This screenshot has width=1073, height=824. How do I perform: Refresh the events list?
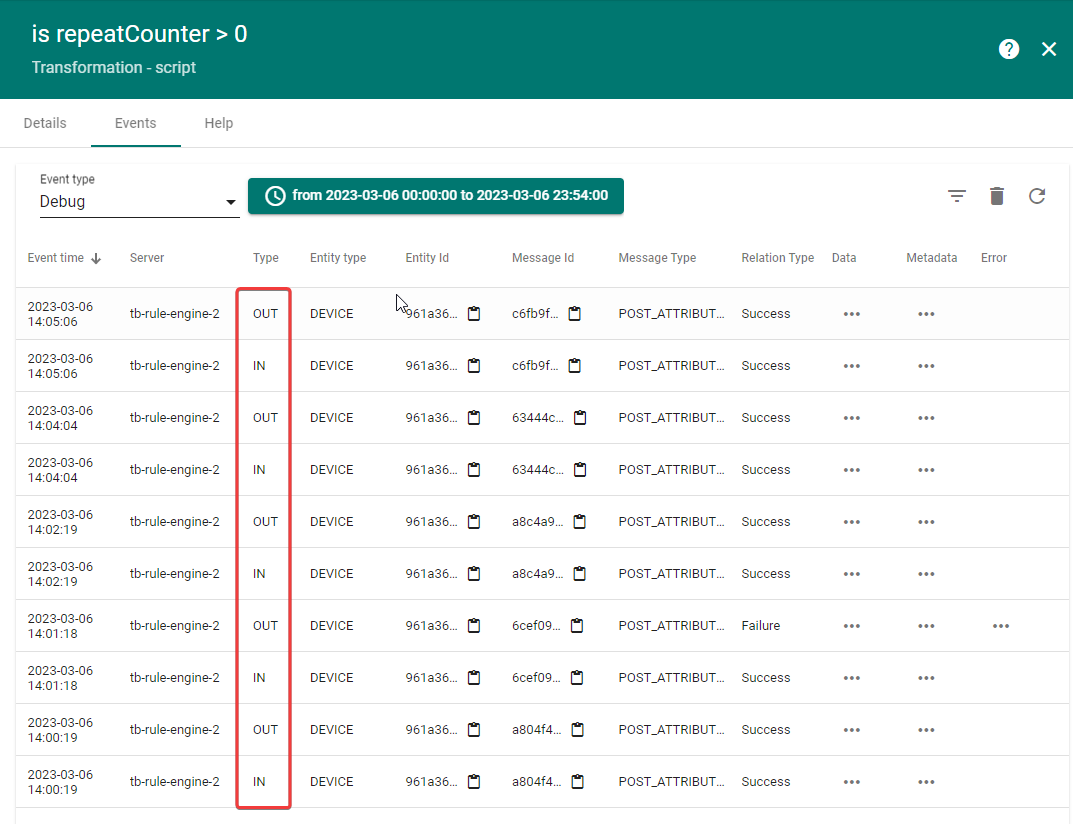[x=1037, y=196]
